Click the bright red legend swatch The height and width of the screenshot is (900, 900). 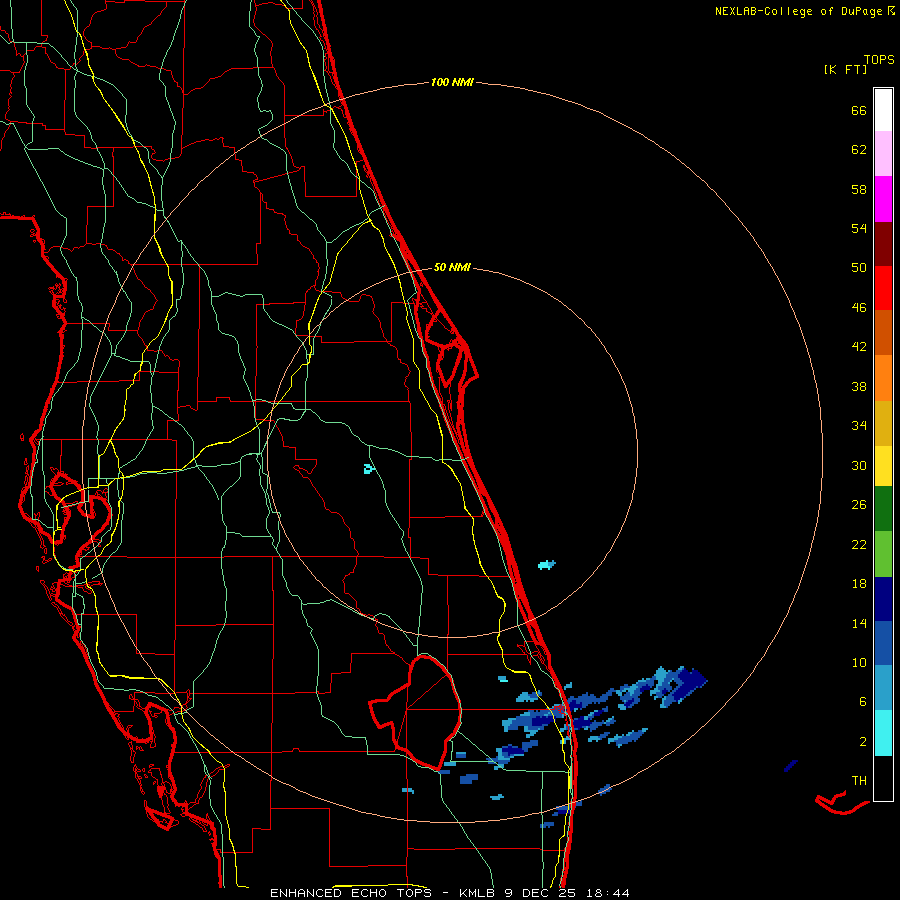click(x=883, y=288)
